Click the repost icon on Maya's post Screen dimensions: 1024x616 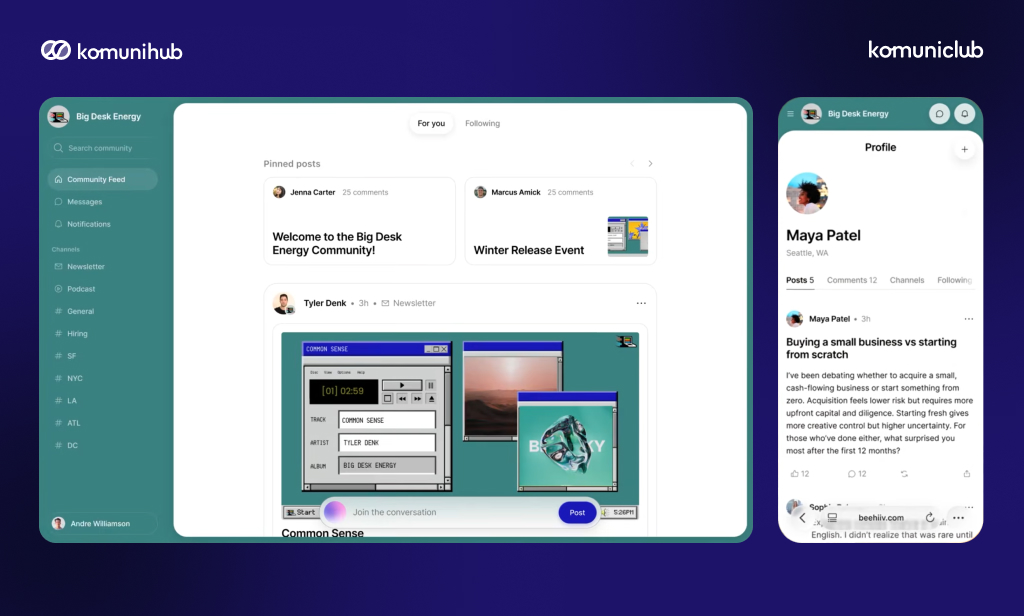(904, 474)
